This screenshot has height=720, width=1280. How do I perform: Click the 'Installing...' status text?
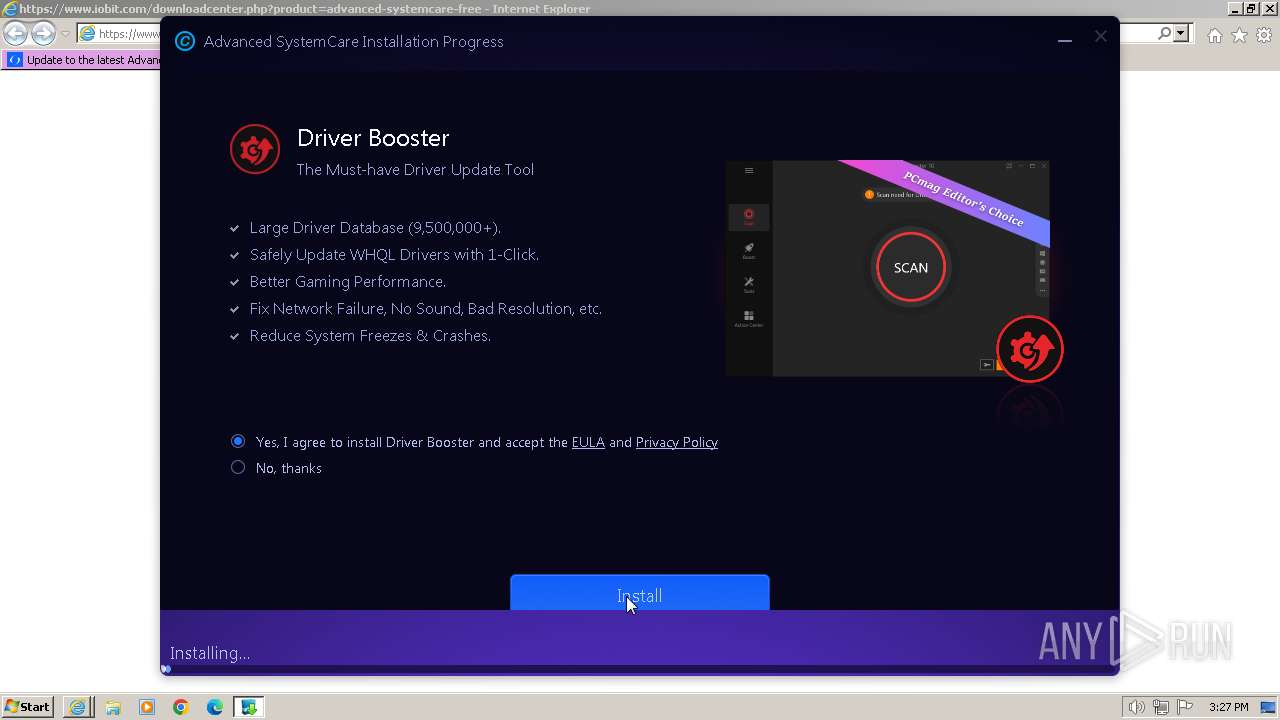(210, 653)
